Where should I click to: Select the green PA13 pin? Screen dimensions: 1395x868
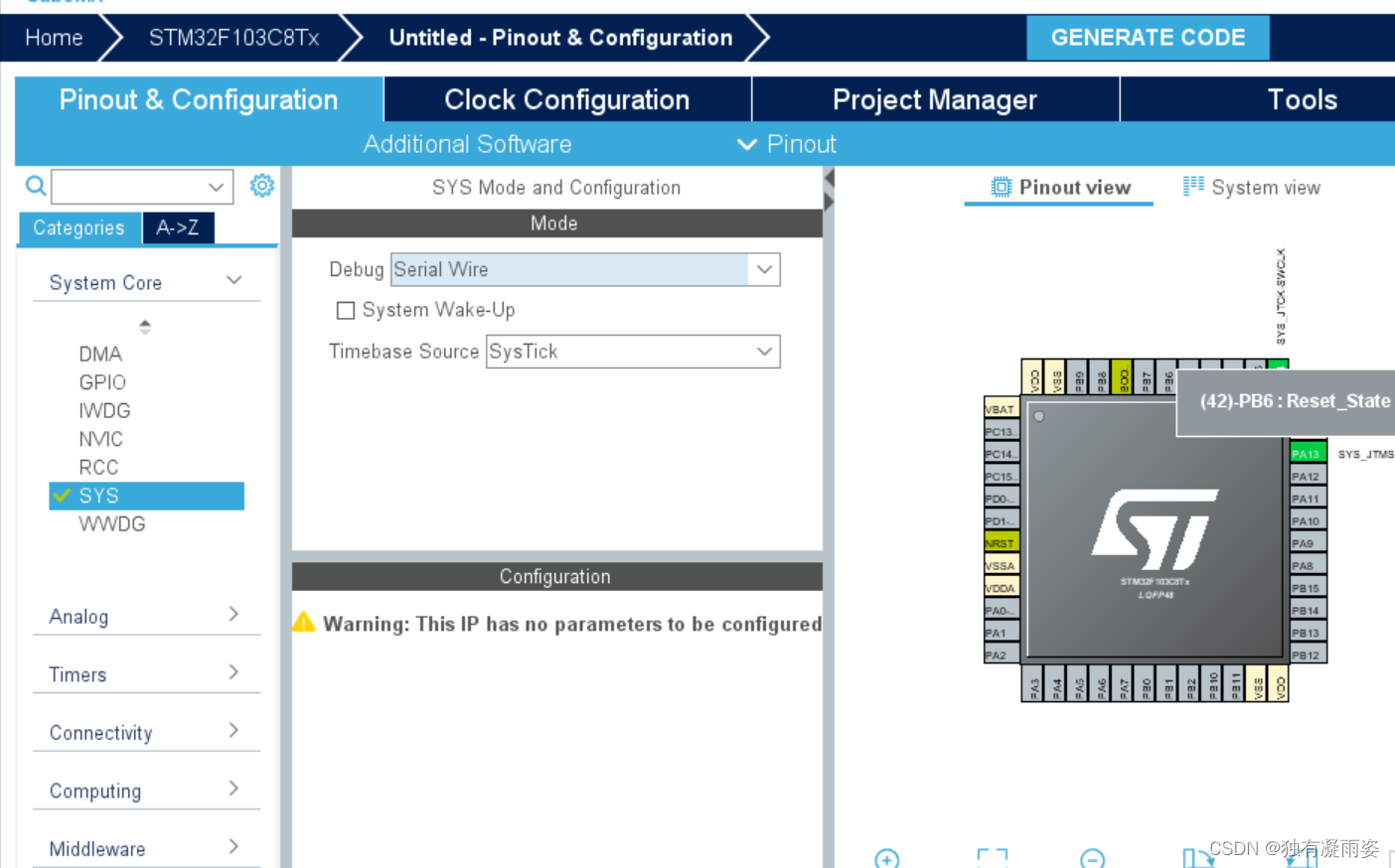click(1309, 454)
